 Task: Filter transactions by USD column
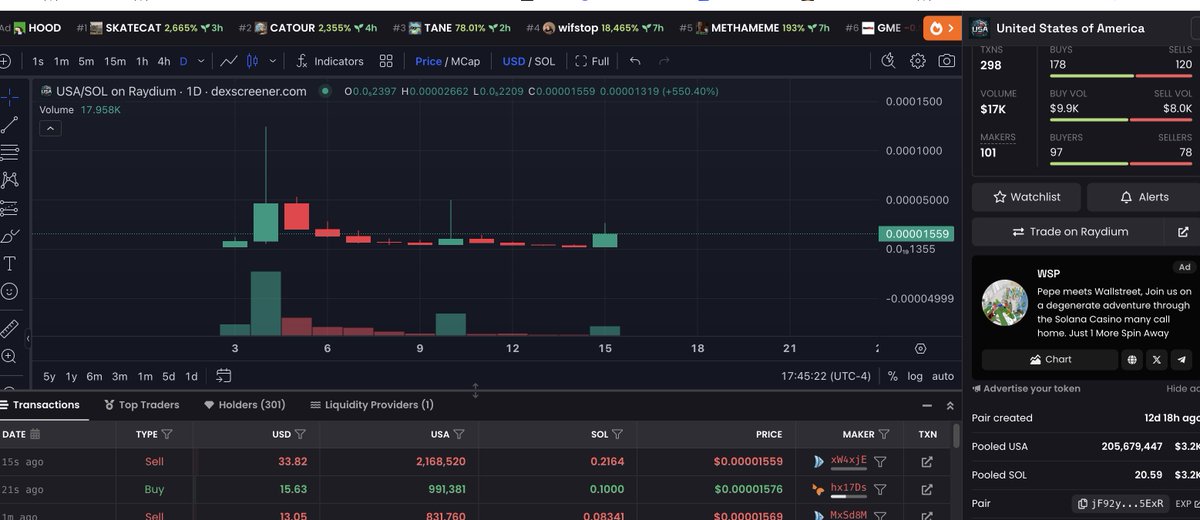pyautogui.click(x=300, y=434)
